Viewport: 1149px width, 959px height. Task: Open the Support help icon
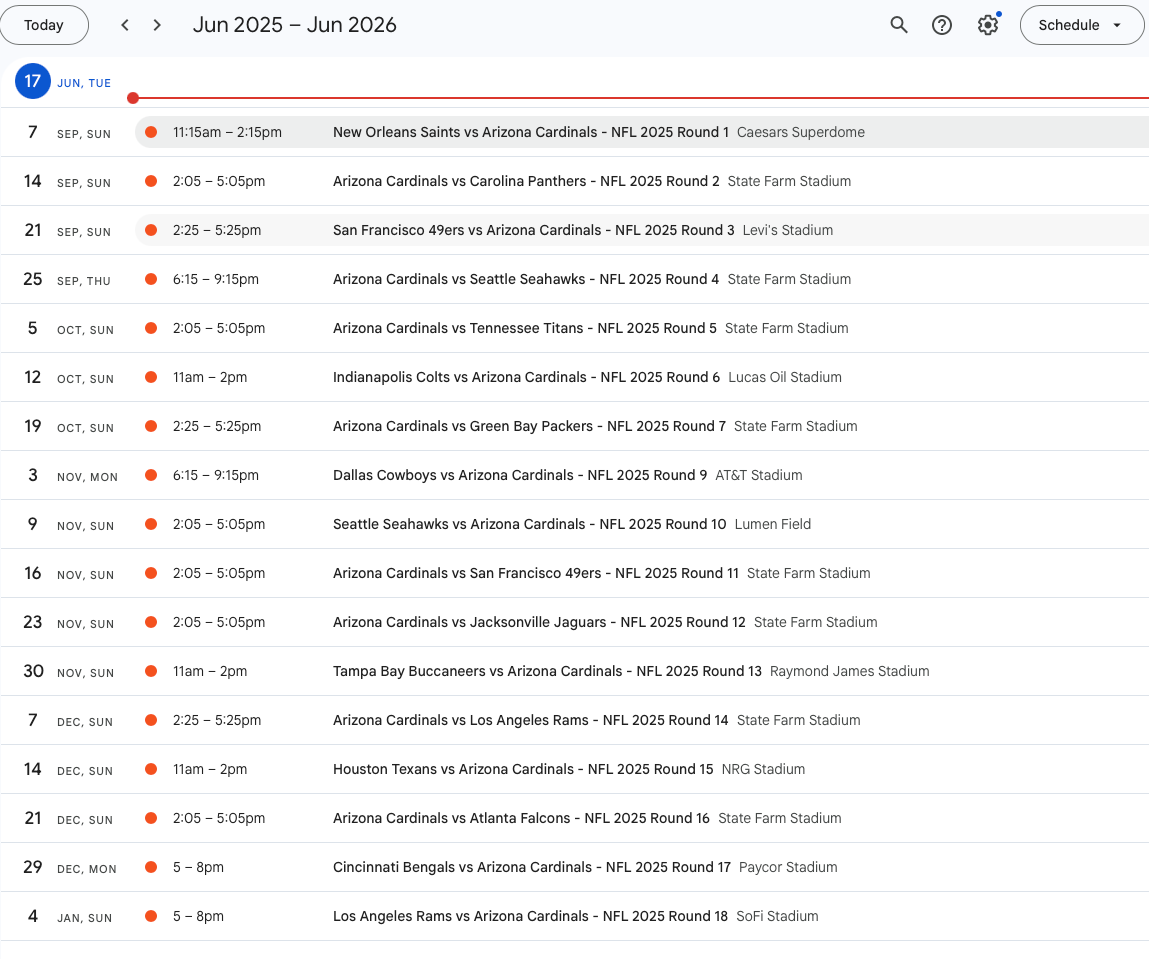[x=942, y=25]
